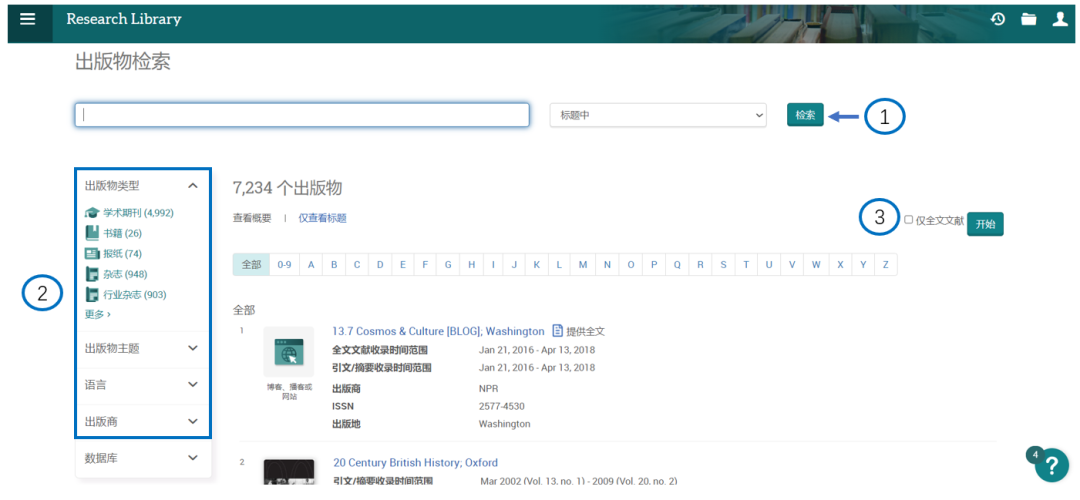Screen dimensions: 1080x500
Task: Filter publications by letter L
Action: click(559, 264)
